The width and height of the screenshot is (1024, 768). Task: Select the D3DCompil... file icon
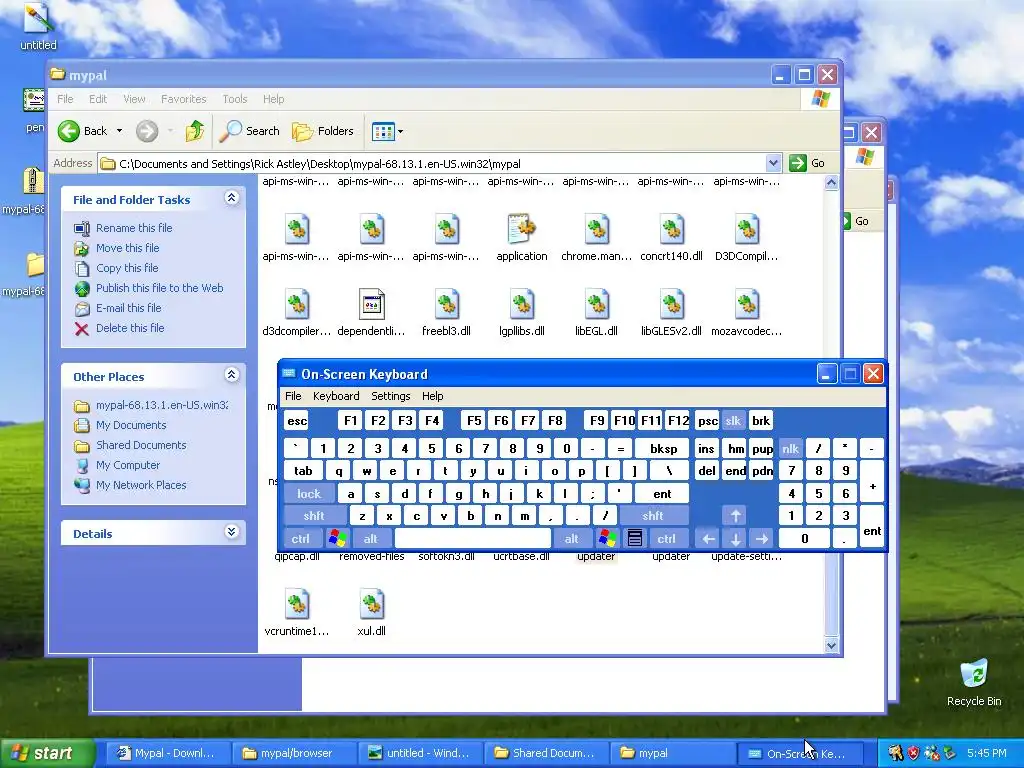tap(746, 229)
